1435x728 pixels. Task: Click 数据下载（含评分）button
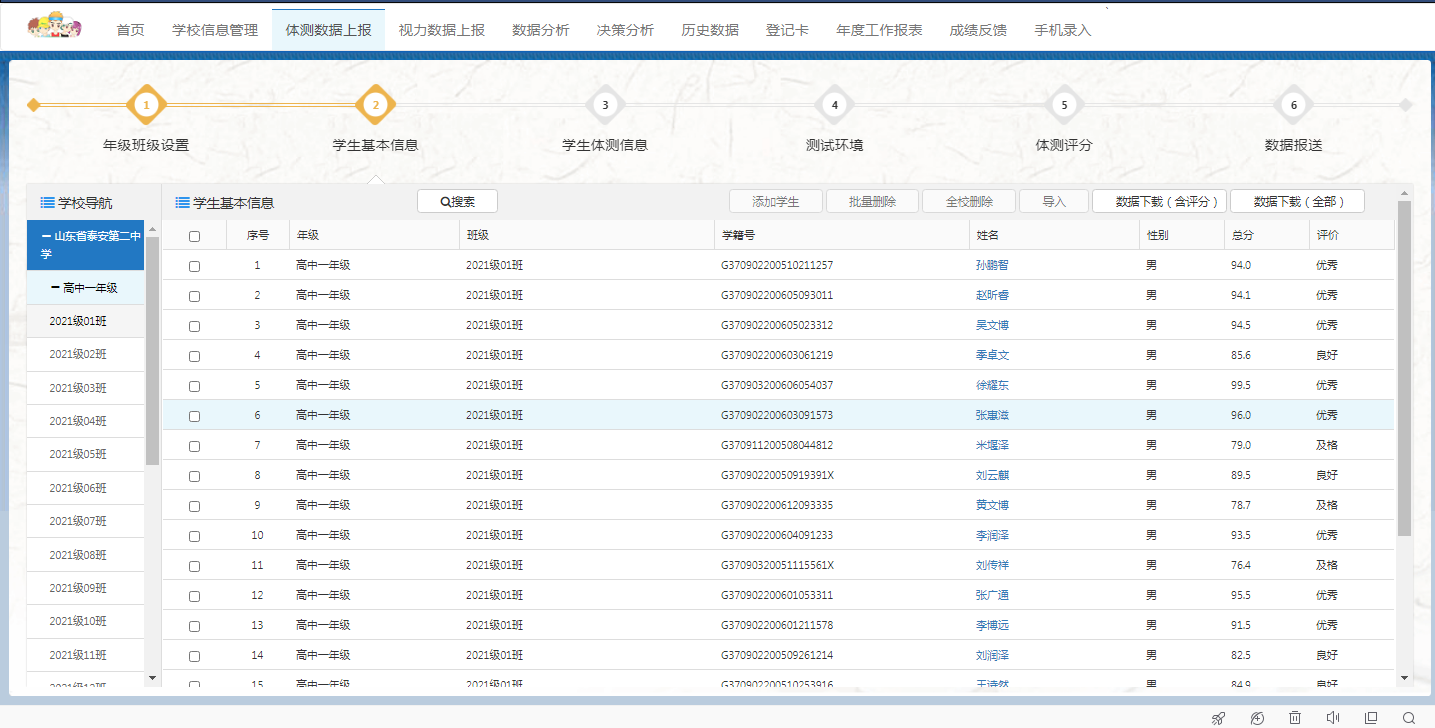(1159, 201)
